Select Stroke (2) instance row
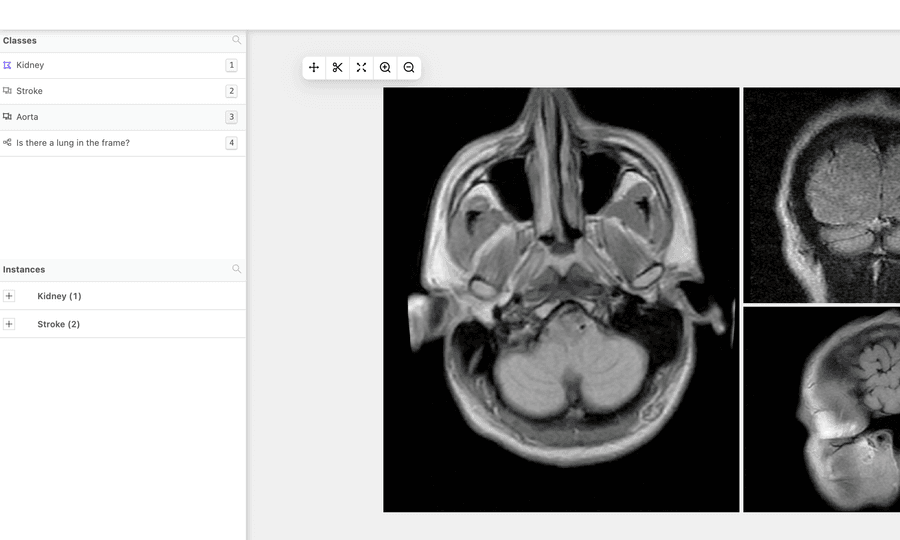The height and width of the screenshot is (540, 900). (123, 324)
